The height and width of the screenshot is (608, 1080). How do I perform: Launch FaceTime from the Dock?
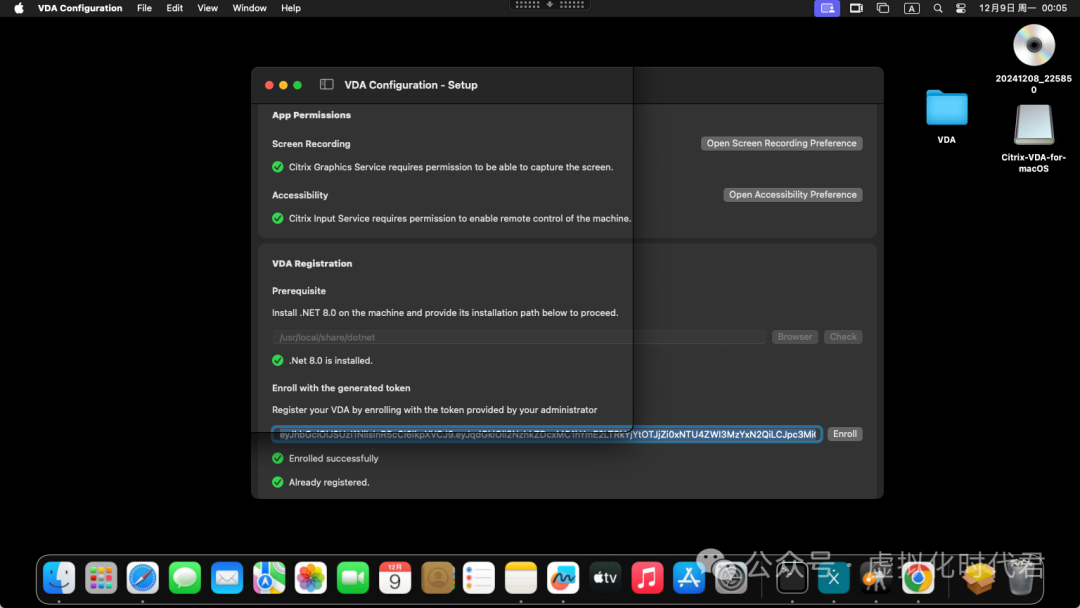click(353, 578)
